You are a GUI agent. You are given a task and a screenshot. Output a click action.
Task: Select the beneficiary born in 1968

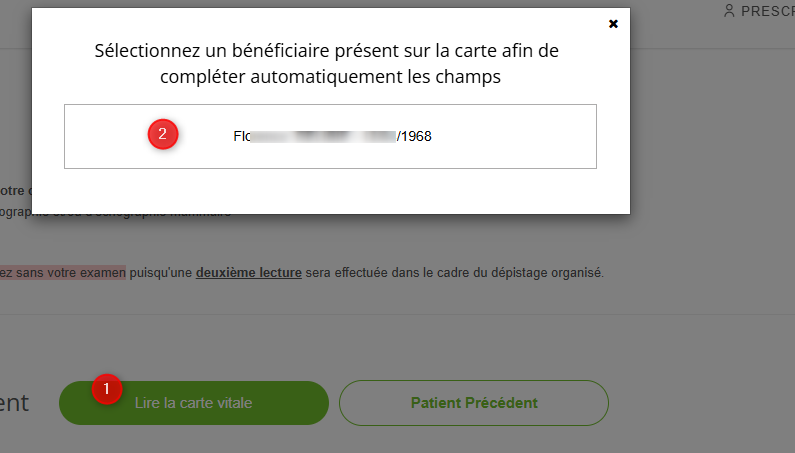point(330,136)
